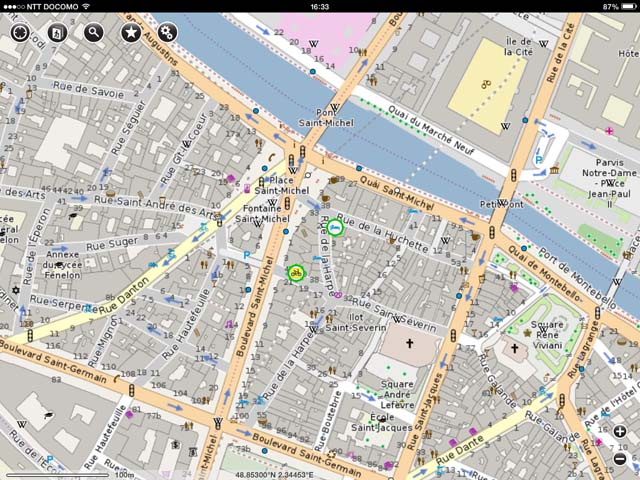Tap the Annexe du lycée Fénelon label
This screenshot has height=480, width=640.
point(62,264)
